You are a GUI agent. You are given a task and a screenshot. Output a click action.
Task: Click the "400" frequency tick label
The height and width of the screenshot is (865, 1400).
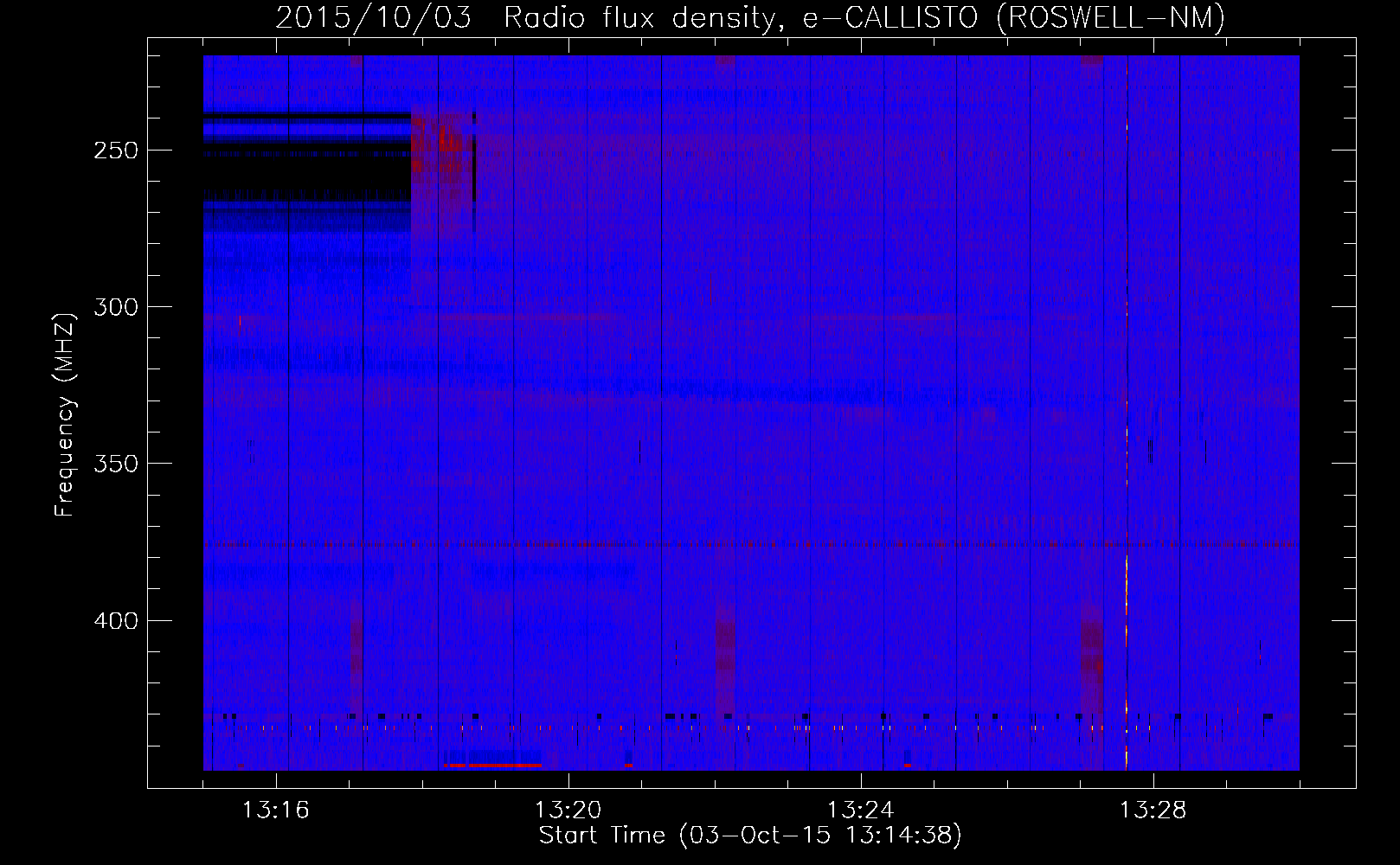pos(116,621)
